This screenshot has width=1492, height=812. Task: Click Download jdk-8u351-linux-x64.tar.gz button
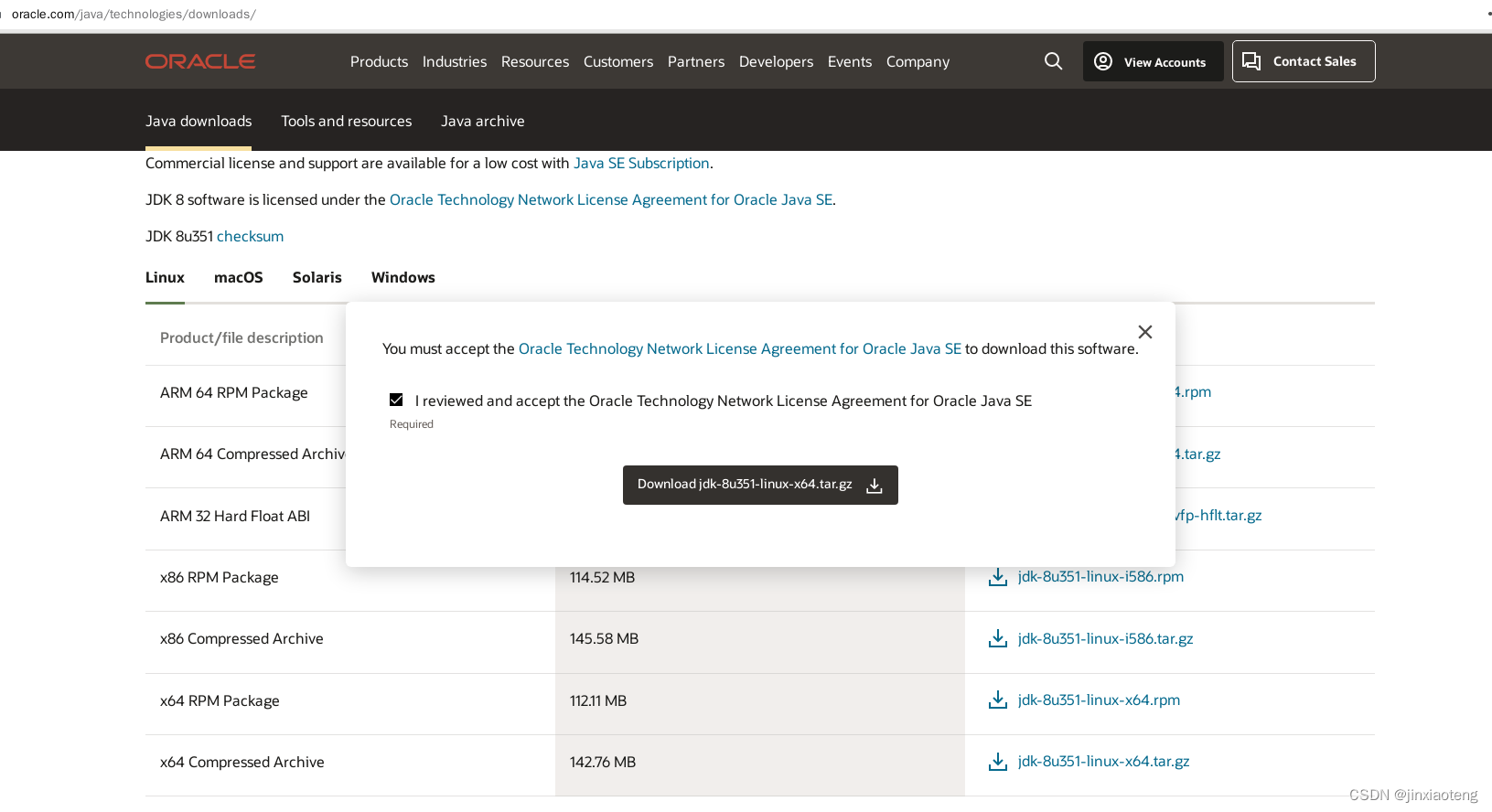tap(760, 485)
